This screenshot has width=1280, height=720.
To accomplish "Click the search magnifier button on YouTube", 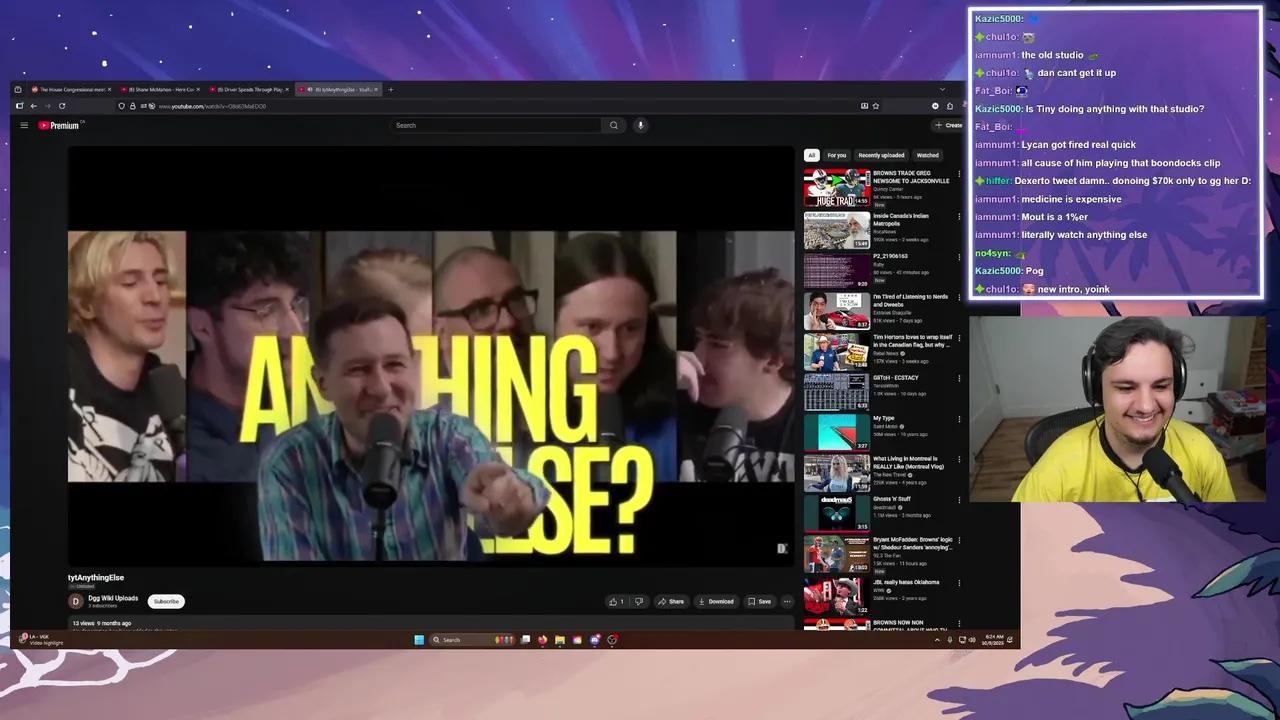I will pyautogui.click(x=614, y=125).
